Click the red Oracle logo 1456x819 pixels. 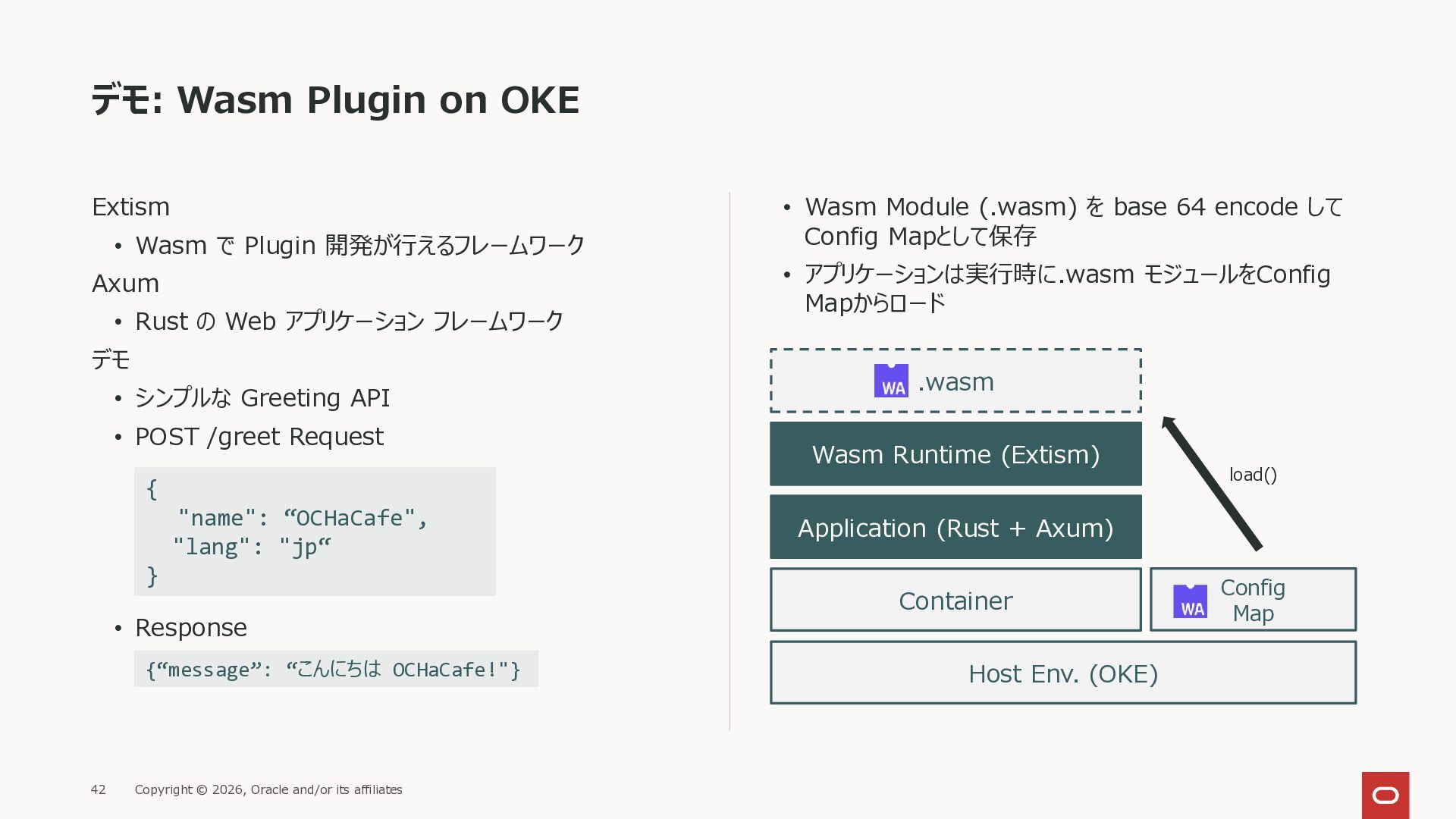[1385, 795]
